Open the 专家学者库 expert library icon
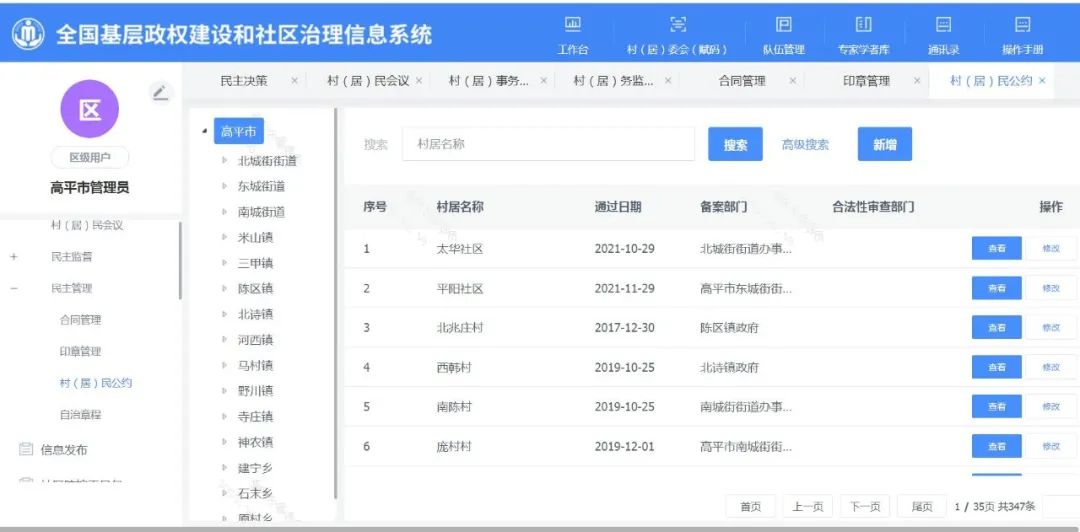Image resolution: width=1080 pixels, height=532 pixels. tap(863, 34)
